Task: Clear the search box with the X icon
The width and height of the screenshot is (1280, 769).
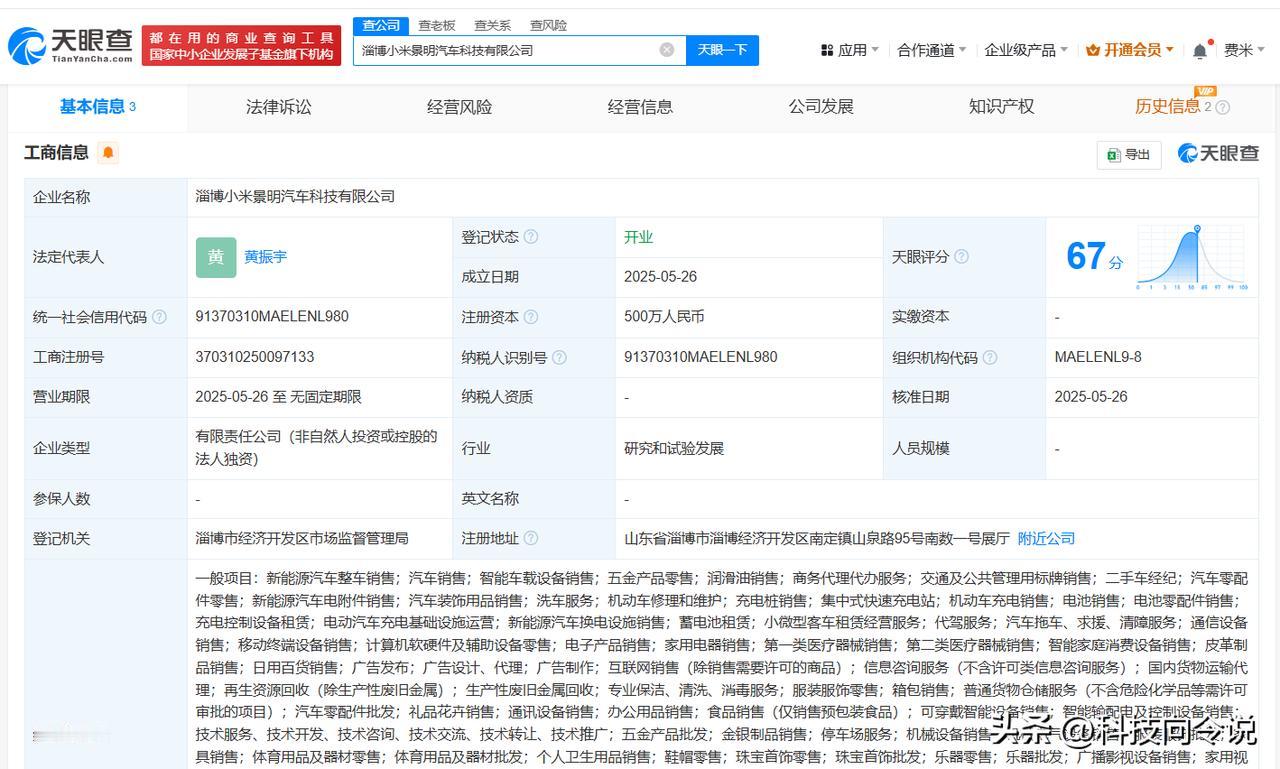Action: (x=667, y=50)
